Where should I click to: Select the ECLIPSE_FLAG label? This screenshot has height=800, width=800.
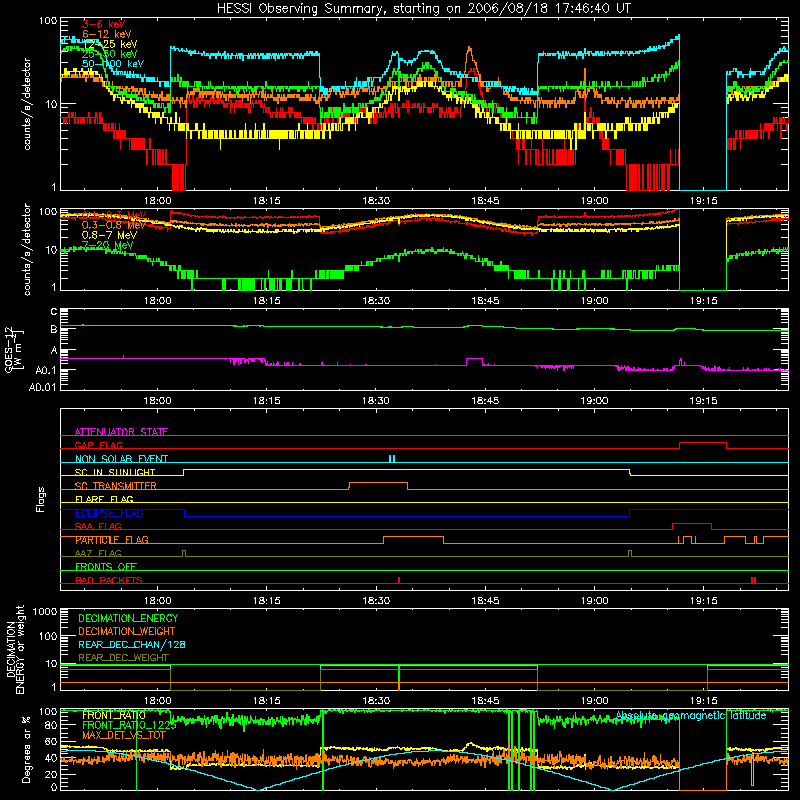(109, 513)
